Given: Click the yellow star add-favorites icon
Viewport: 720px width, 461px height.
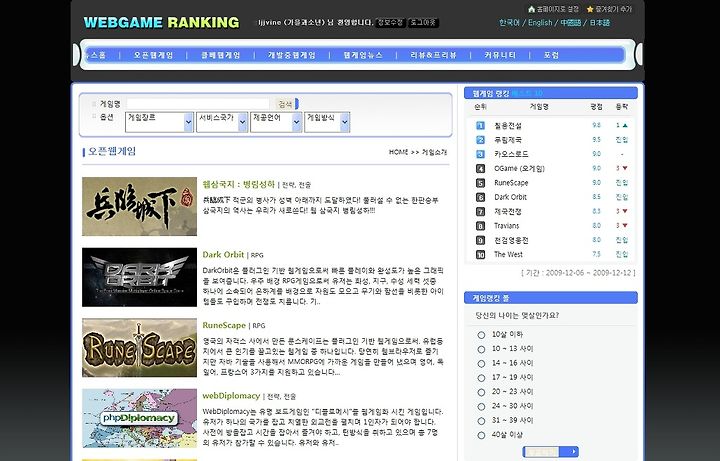Looking at the screenshot, I should pos(590,9).
